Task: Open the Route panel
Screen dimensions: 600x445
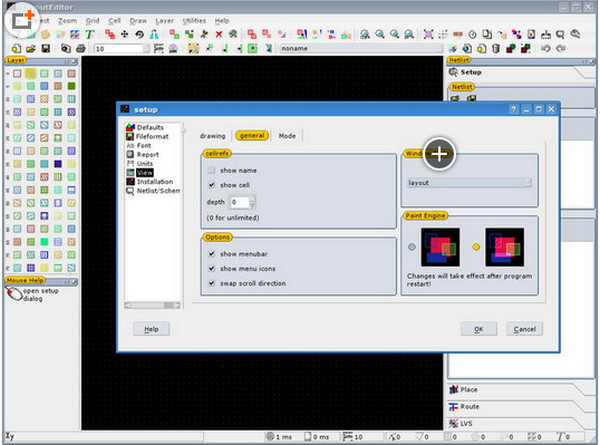Action: [472, 407]
